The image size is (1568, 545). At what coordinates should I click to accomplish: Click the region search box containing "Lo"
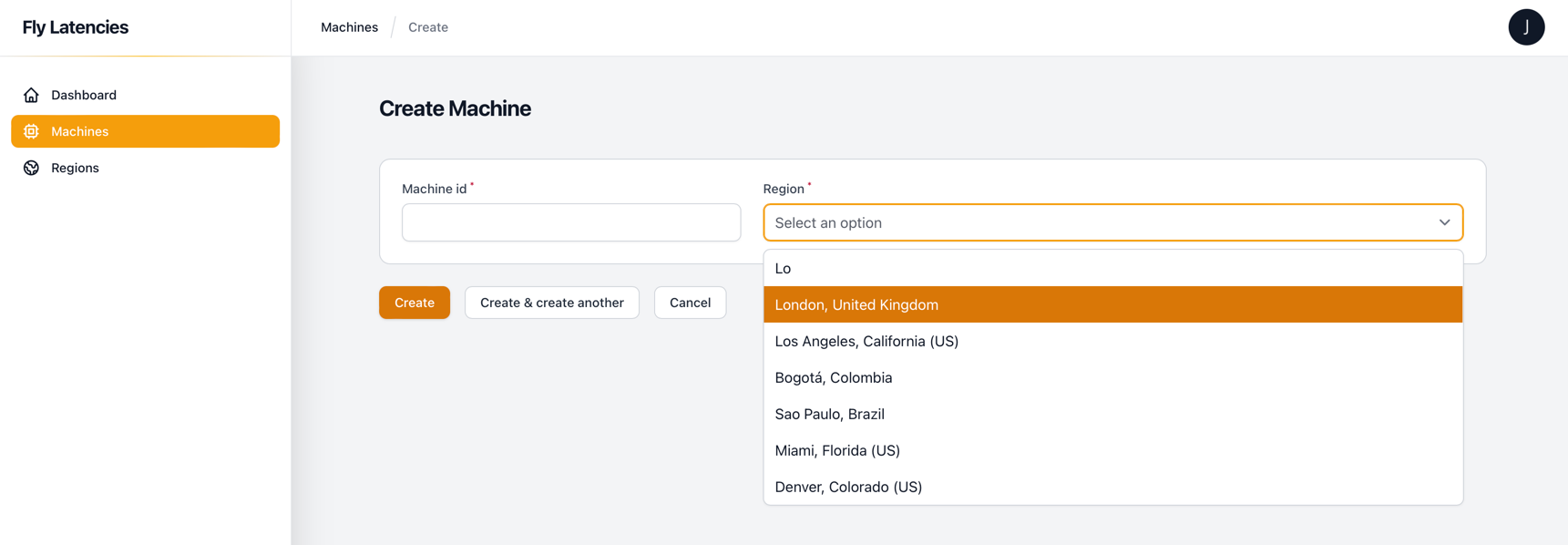click(1112, 268)
